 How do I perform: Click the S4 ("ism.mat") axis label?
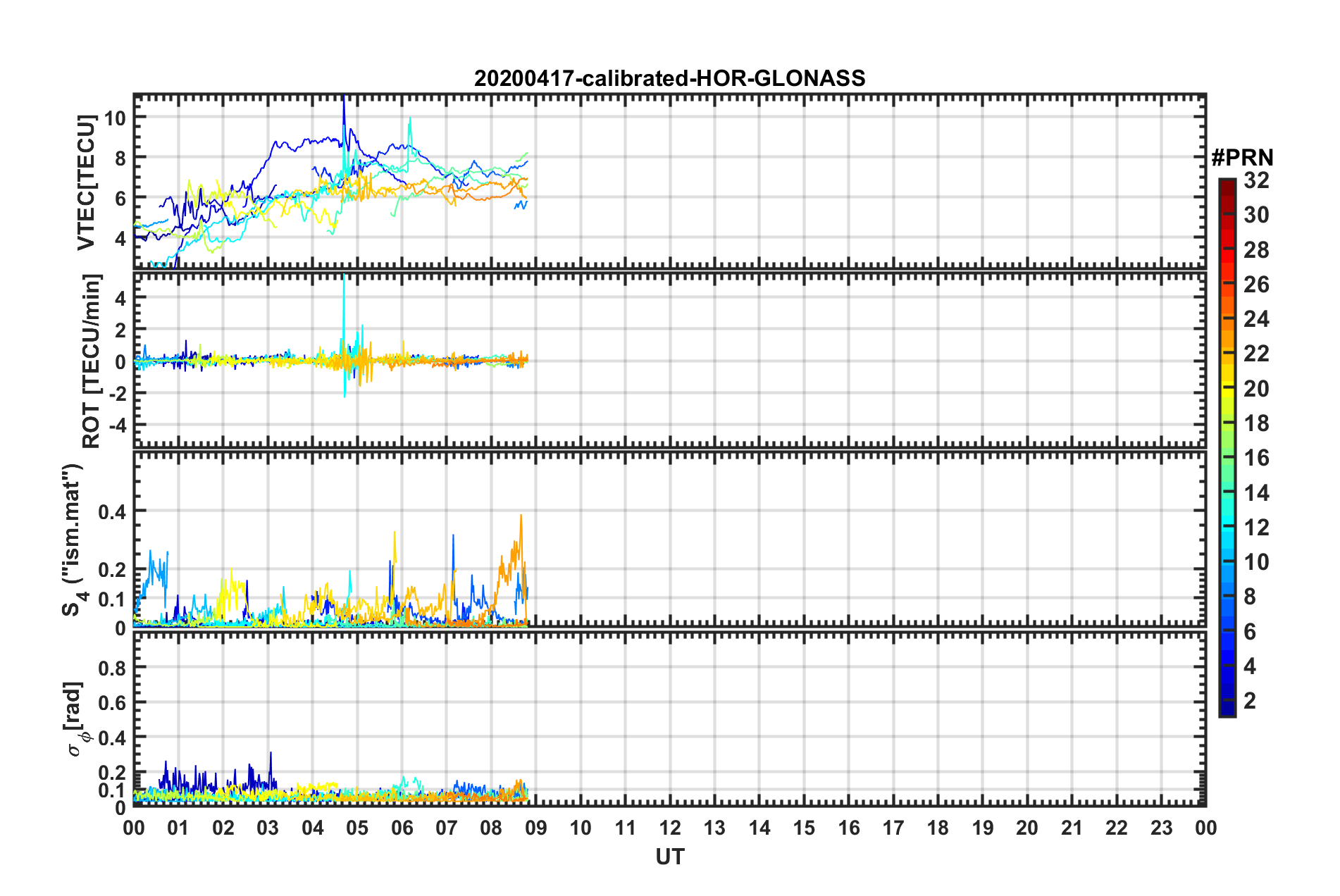pos(73,540)
